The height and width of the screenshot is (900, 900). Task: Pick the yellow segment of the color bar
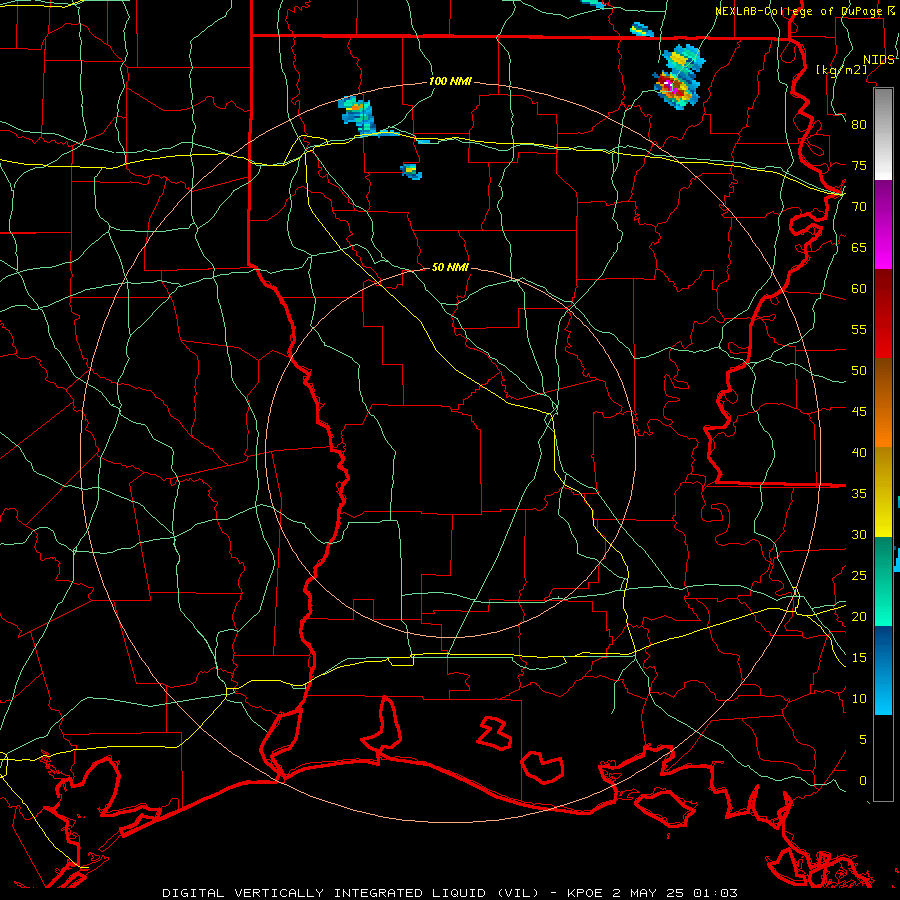coord(883,492)
